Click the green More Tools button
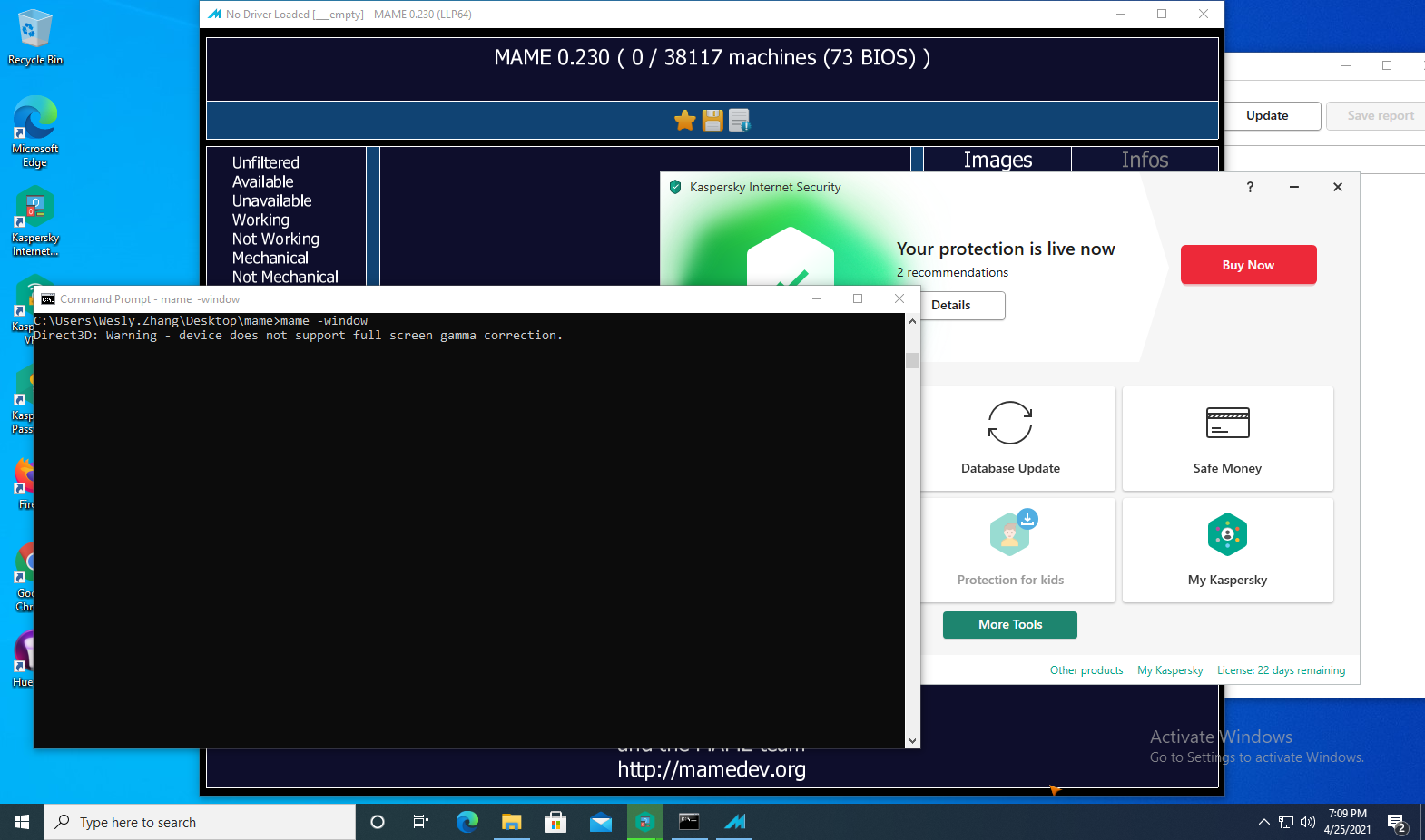The width and height of the screenshot is (1425, 840). click(1010, 625)
